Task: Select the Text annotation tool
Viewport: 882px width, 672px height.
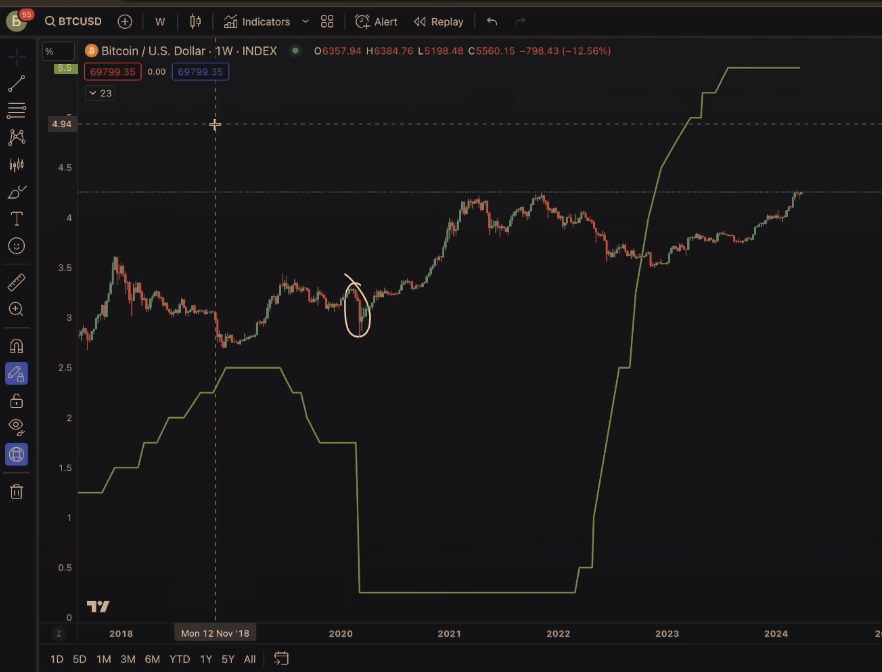Action: (x=16, y=219)
